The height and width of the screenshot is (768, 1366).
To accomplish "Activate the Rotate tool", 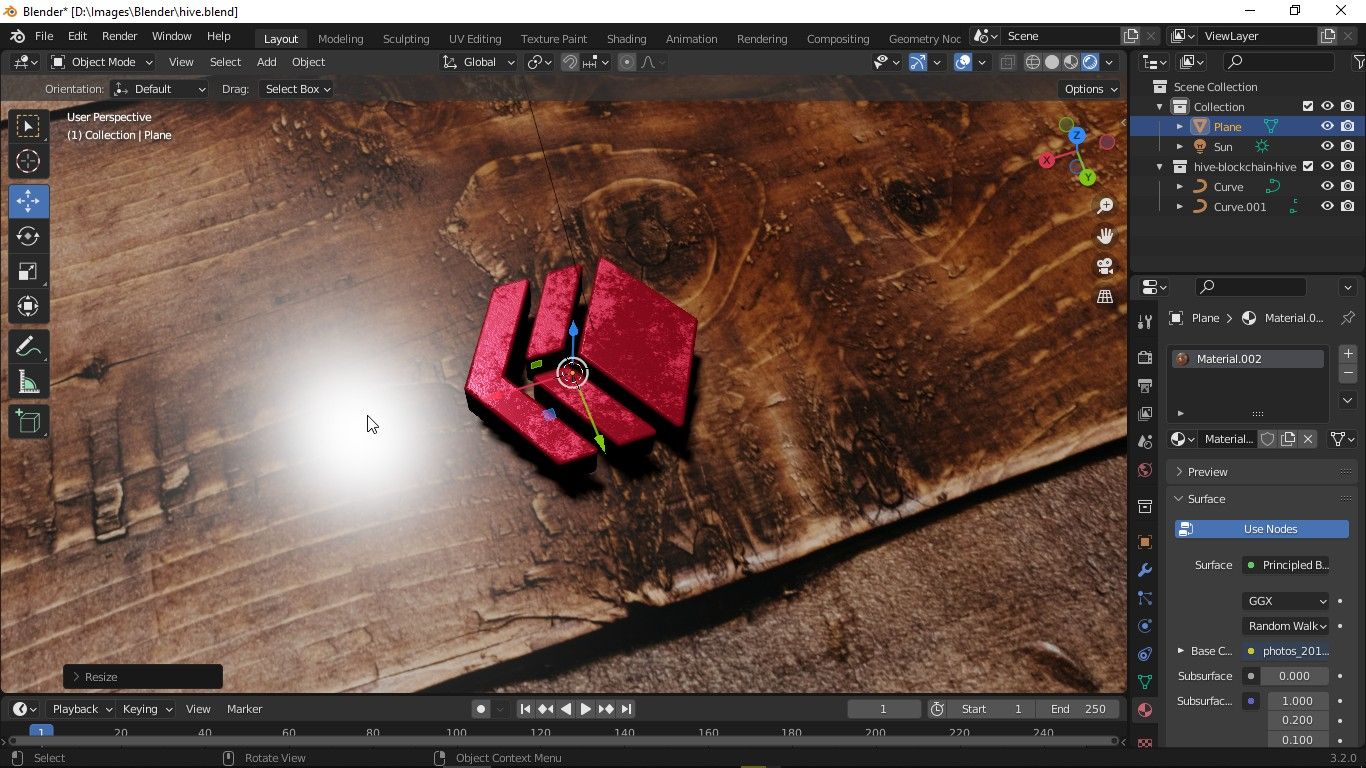I will click(x=28, y=236).
